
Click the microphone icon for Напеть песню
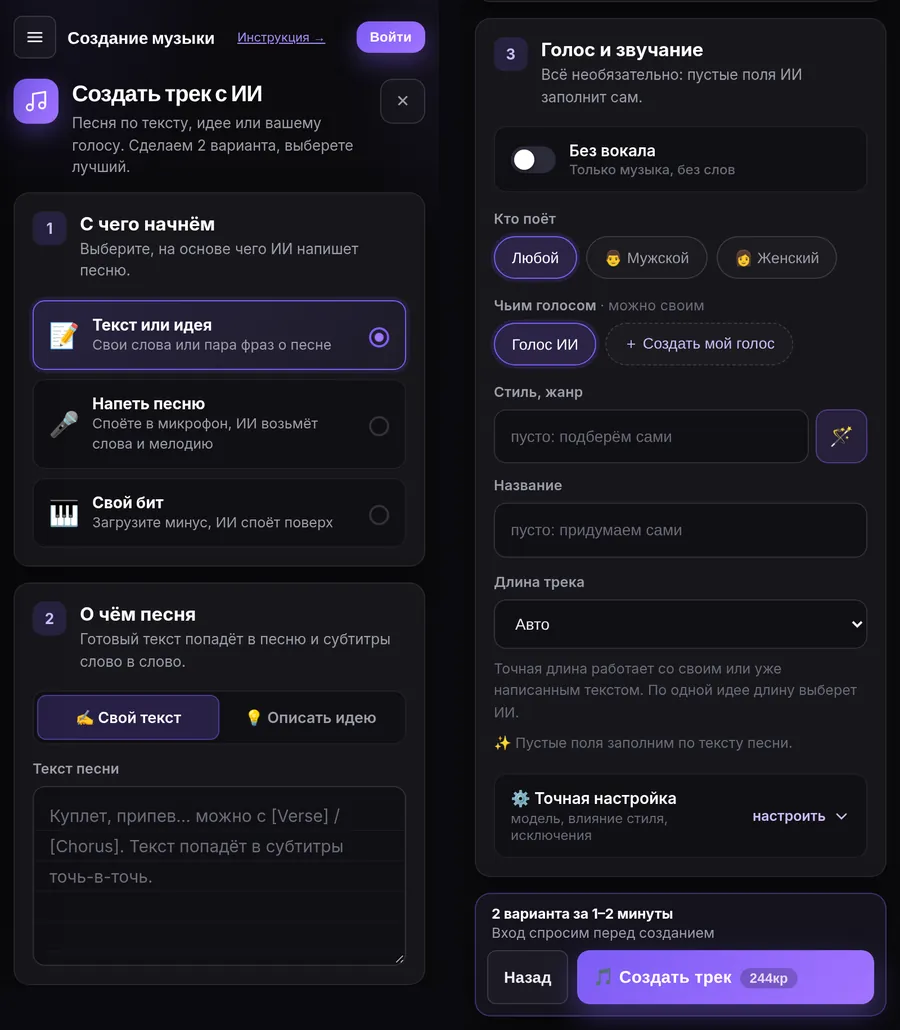click(64, 424)
